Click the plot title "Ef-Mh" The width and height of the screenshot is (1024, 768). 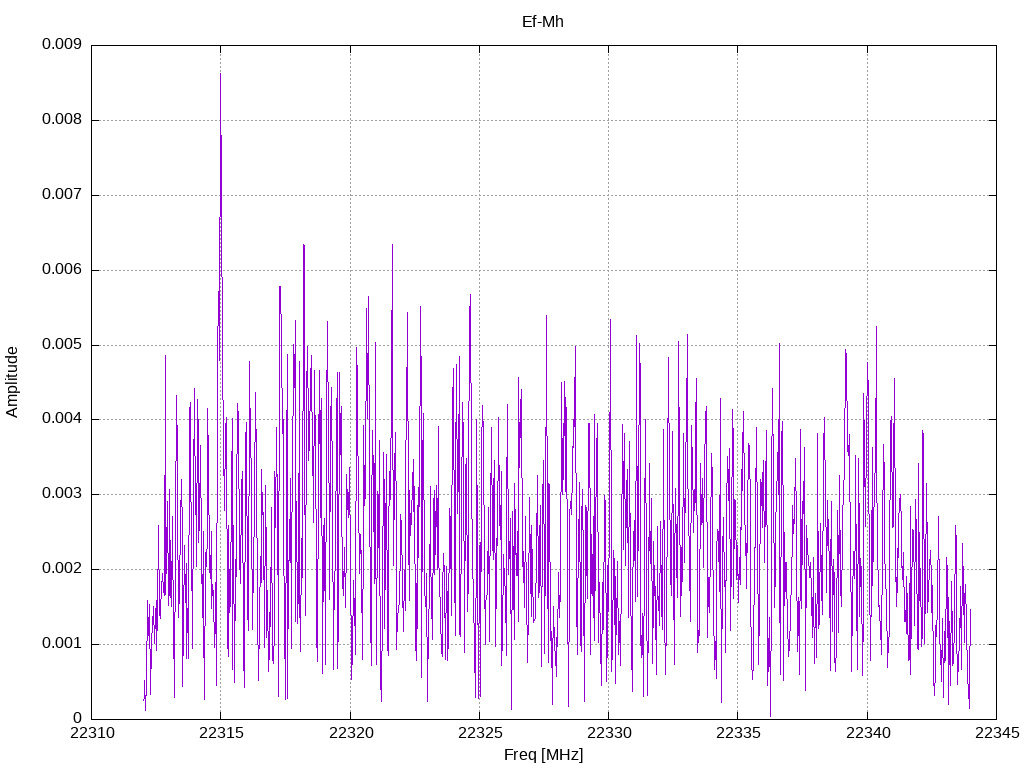tap(543, 21)
